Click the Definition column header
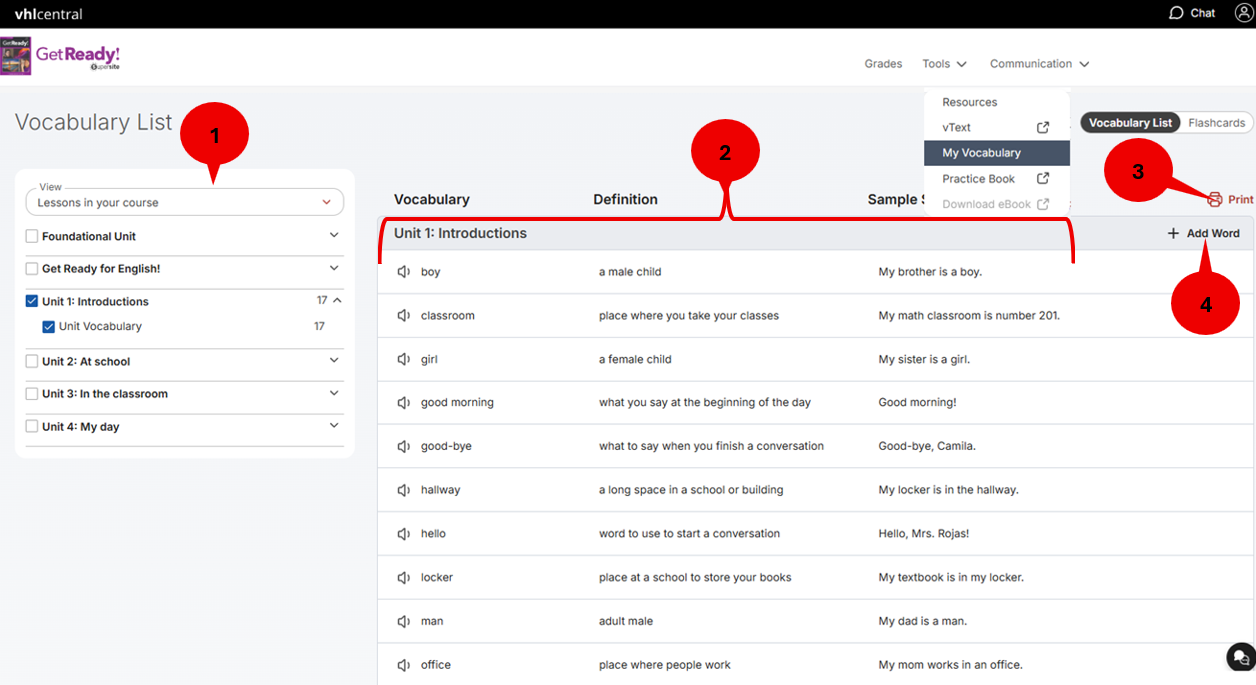1256x685 pixels. pyautogui.click(x=625, y=200)
